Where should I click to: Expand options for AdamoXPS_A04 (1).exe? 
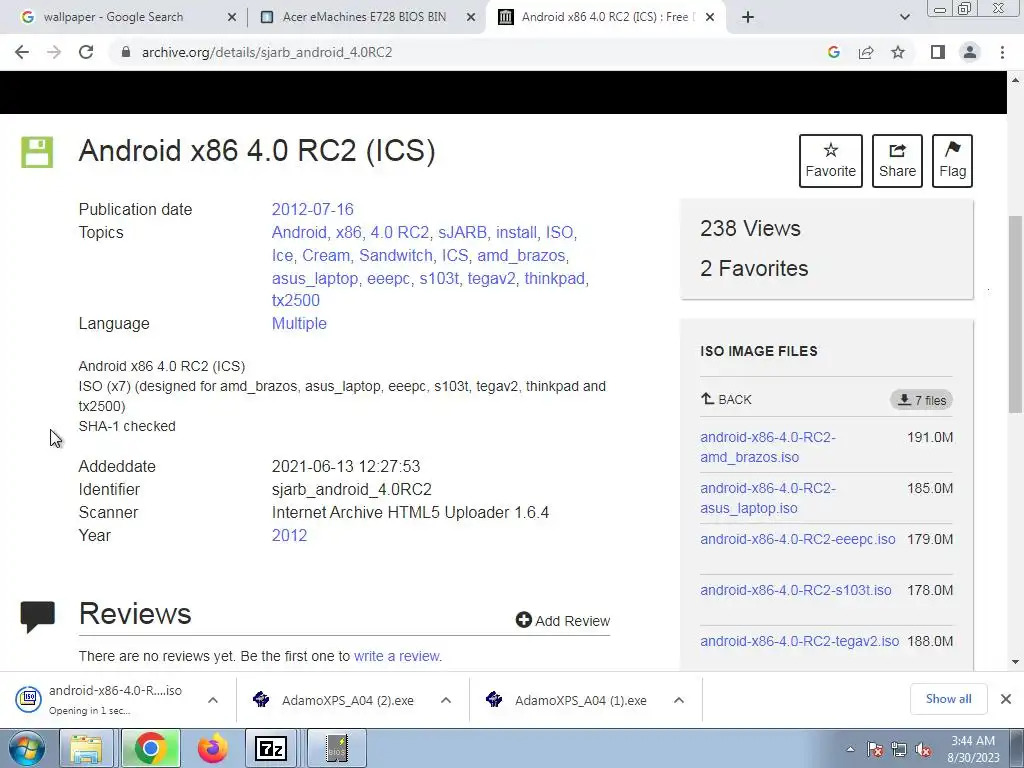click(x=679, y=700)
